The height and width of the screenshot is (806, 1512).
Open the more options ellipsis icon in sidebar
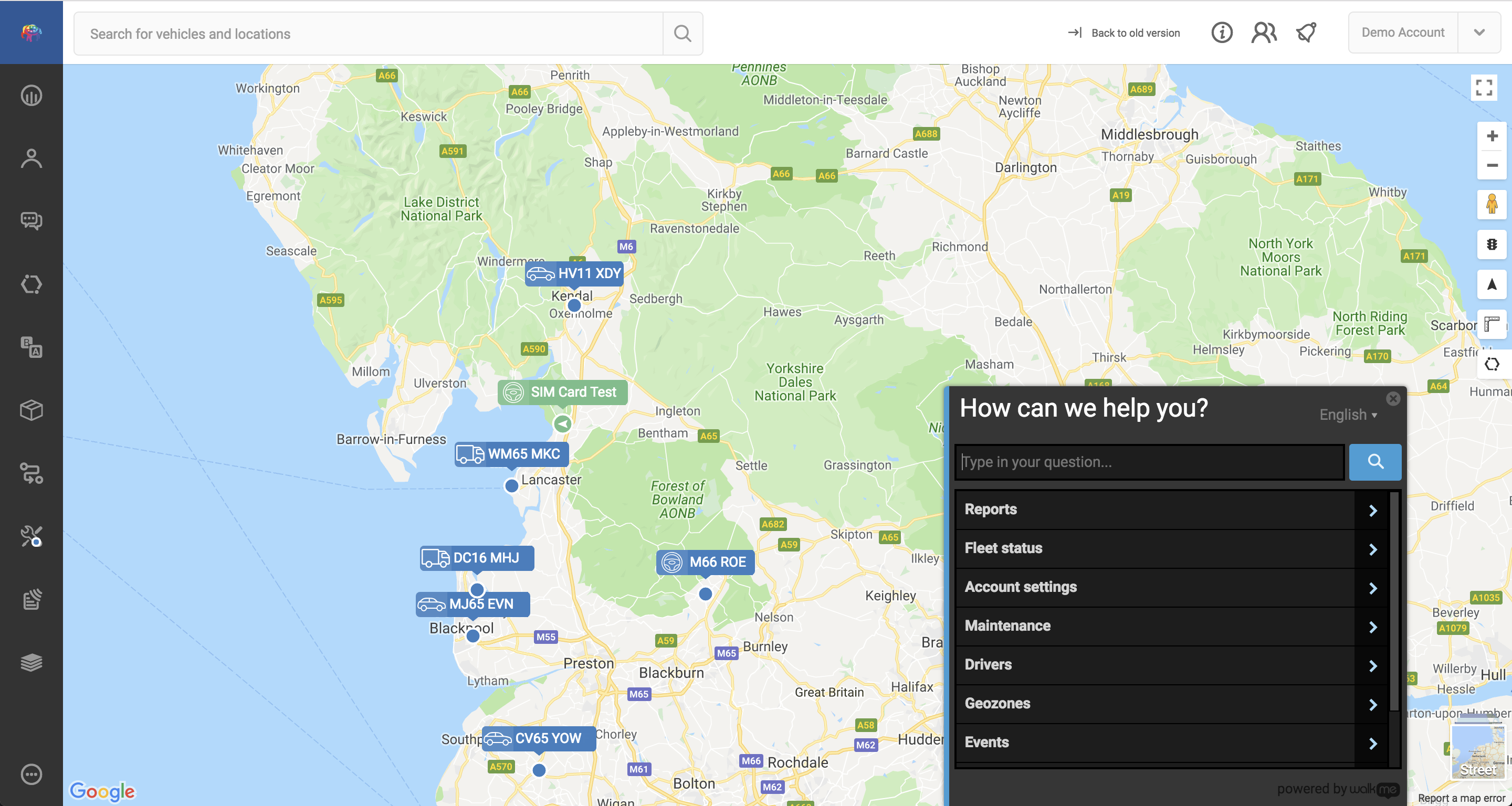[x=31, y=775]
